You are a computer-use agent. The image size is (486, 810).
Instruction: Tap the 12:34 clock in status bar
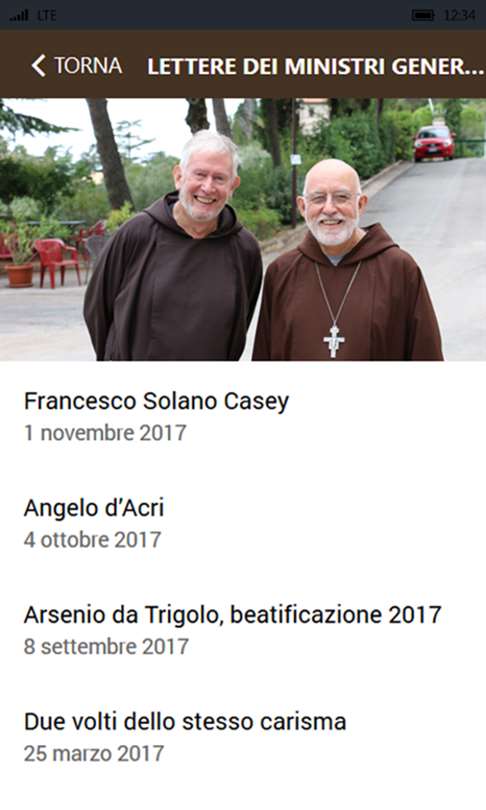[x=459, y=15]
